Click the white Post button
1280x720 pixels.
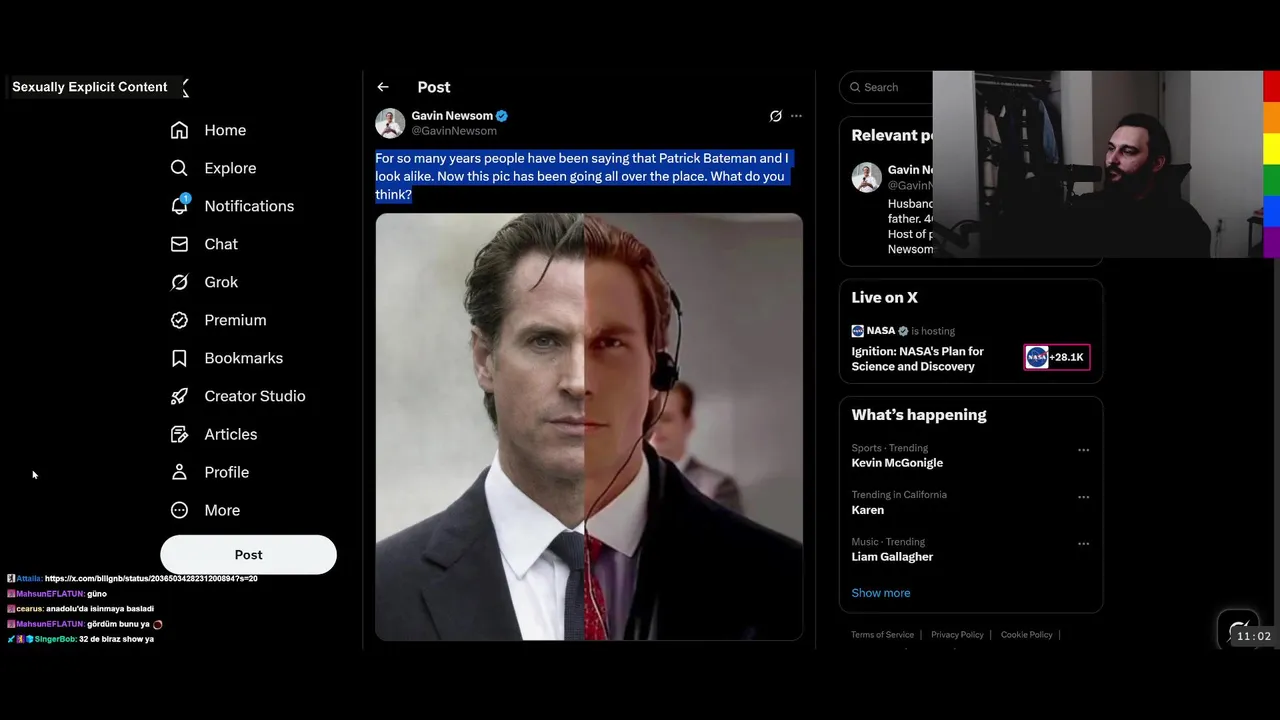pos(248,555)
